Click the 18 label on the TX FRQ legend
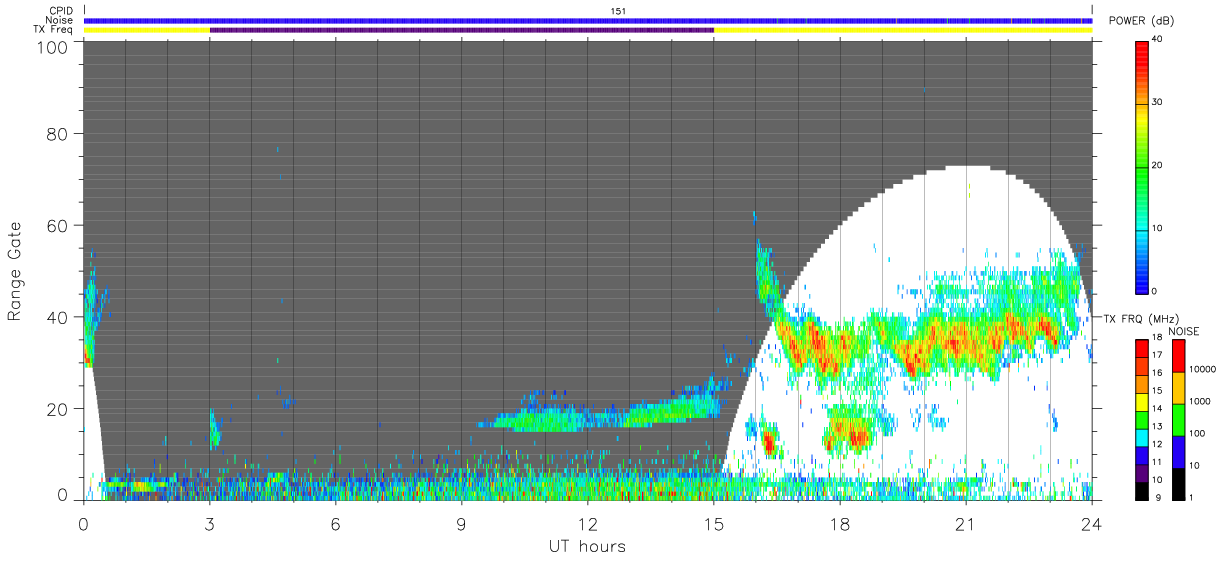This screenshot has height=567, width=1228. (x=1157, y=338)
